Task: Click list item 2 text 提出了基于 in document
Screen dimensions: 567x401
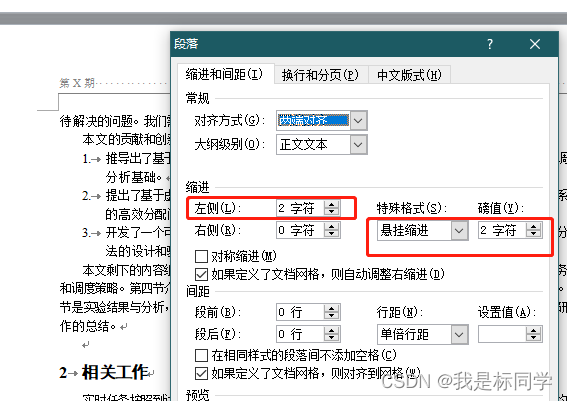Action: pyautogui.click(x=138, y=196)
